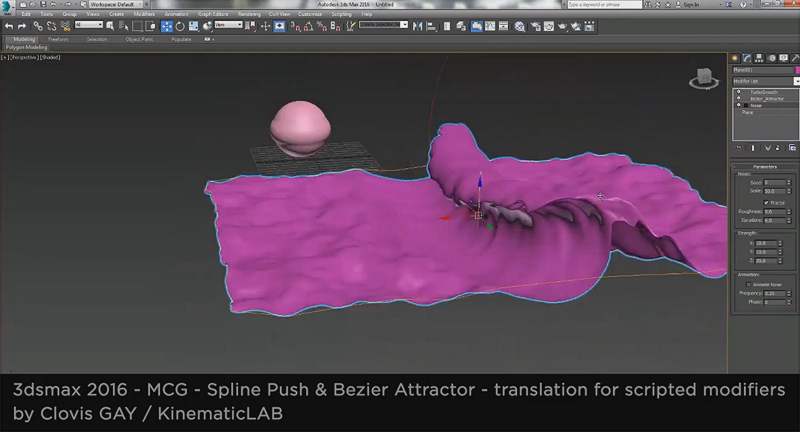
Task: Switch to the Motion command panel tab
Action: [771, 58]
